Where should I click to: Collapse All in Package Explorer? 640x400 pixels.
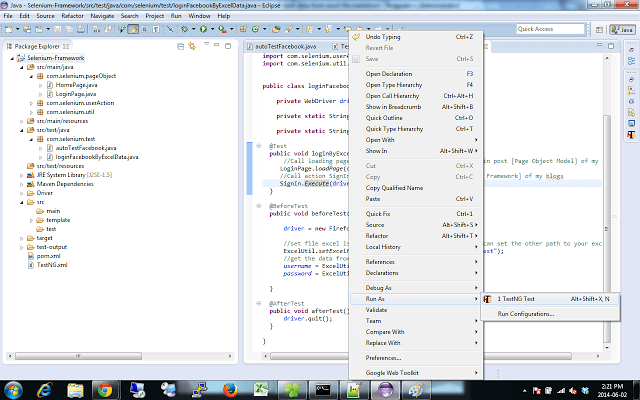point(181,46)
